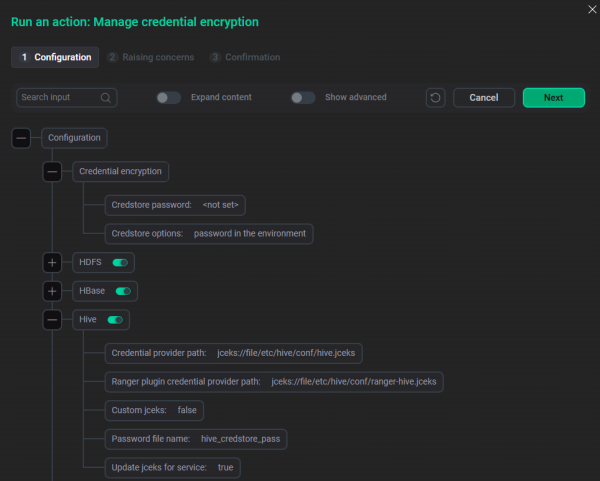The image size is (600, 481).
Task: Click the HBase node label
Action: (x=92, y=291)
